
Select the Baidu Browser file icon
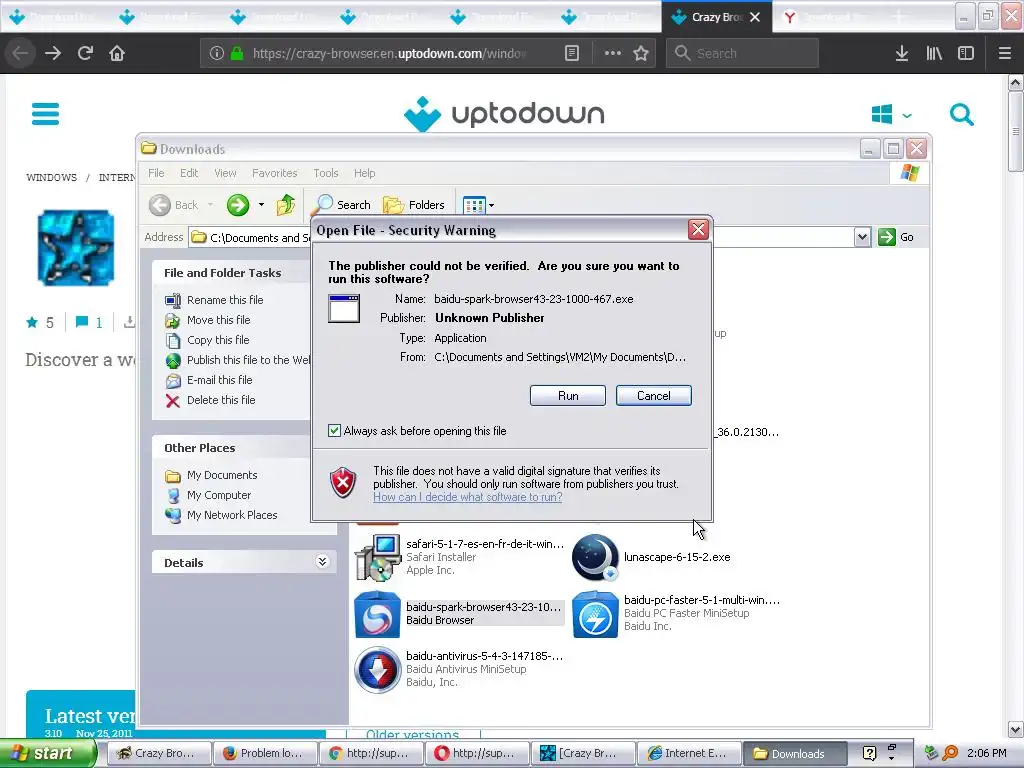377,614
